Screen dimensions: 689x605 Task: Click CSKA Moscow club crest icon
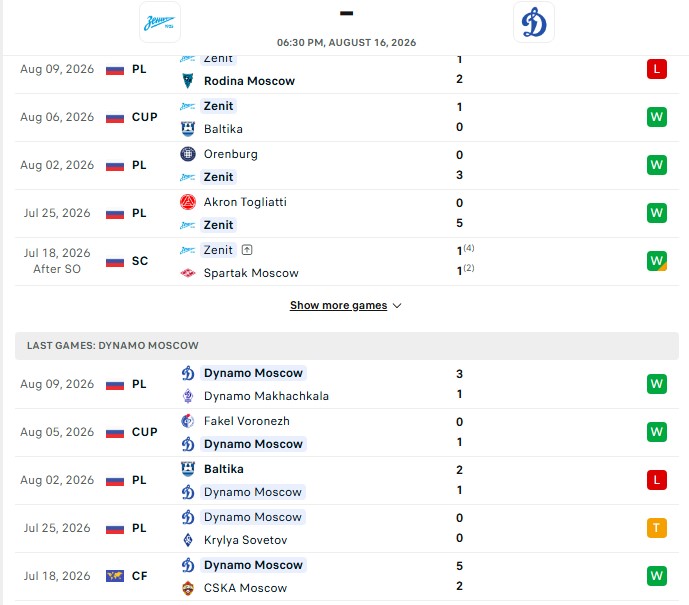pyautogui.click(x=188, y=588)
